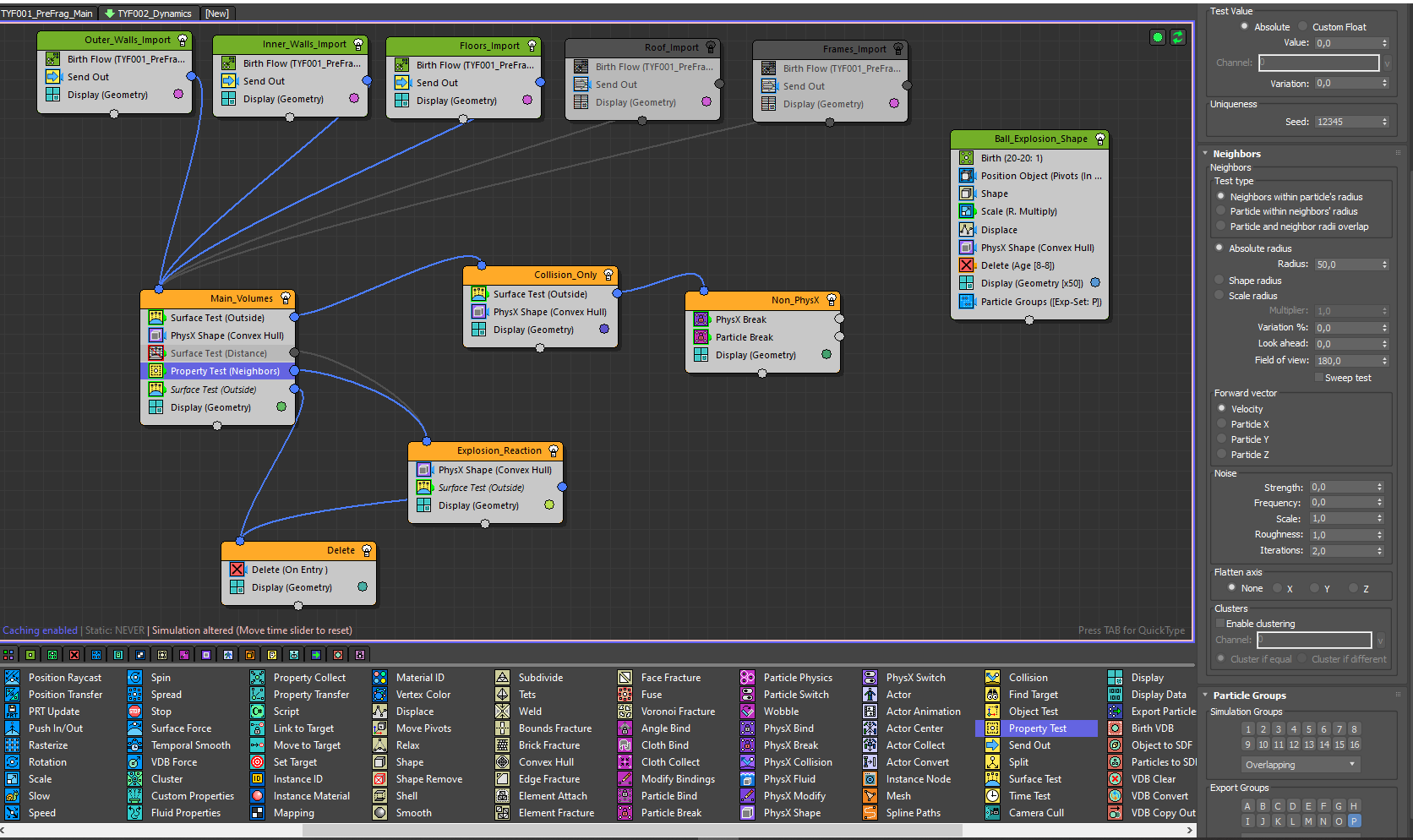Choose the Cloth Bind operator icon
Viewport: 1413px width, 840px height.
pos(625,745)
